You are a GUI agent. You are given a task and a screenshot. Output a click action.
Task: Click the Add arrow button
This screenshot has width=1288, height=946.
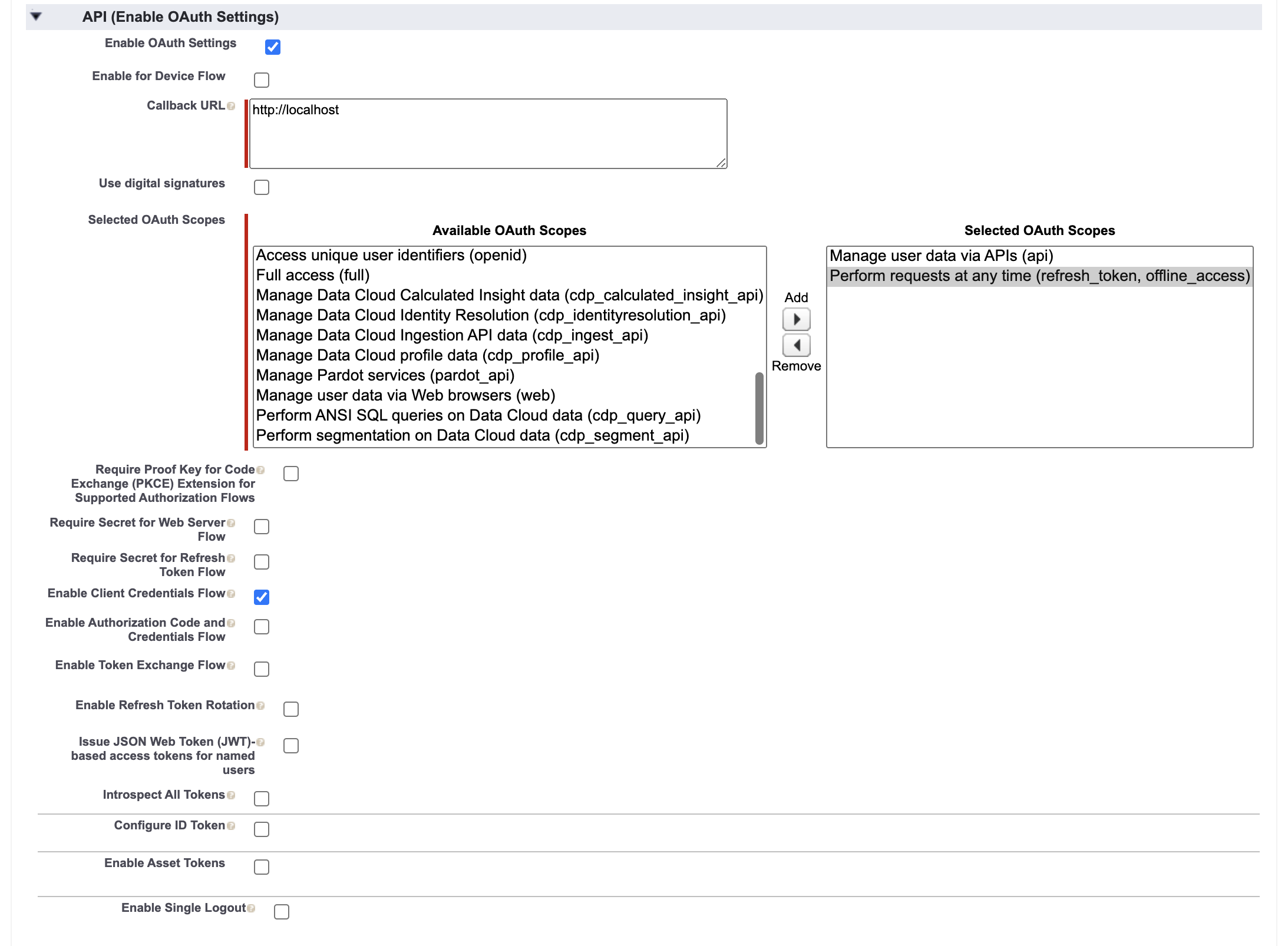click(796, 319)
